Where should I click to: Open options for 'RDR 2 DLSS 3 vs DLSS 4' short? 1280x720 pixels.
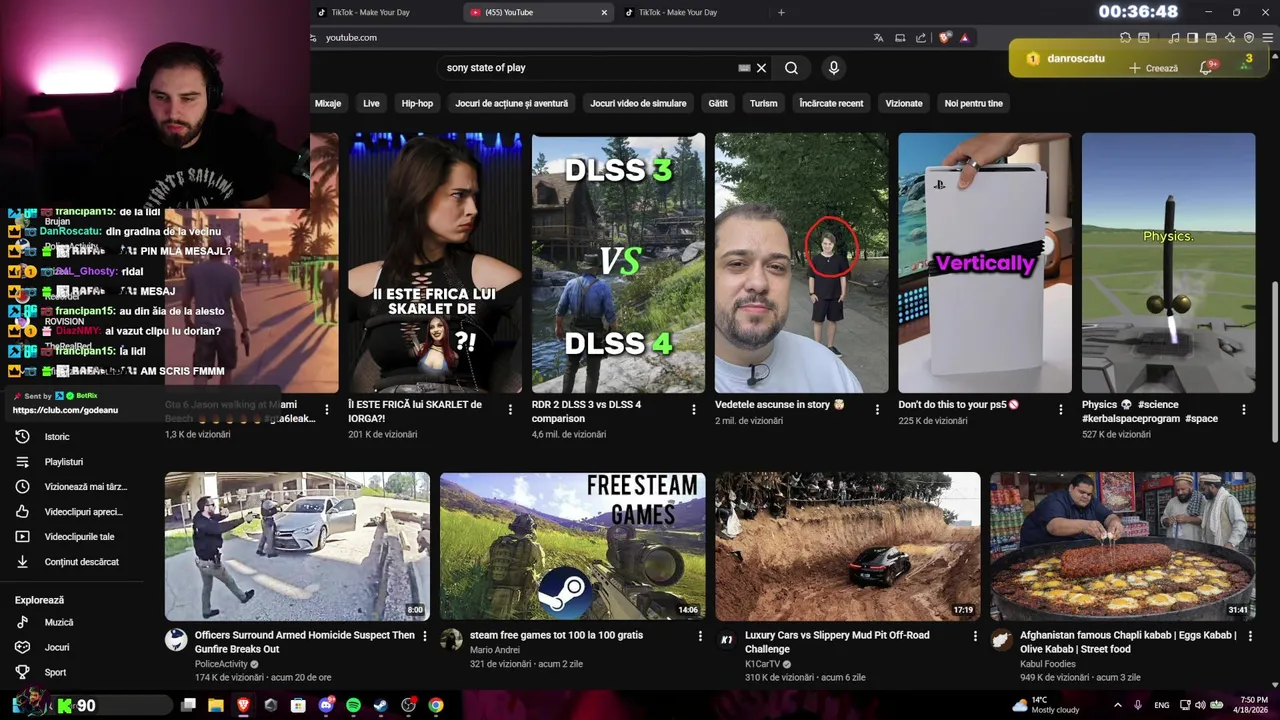693,410
